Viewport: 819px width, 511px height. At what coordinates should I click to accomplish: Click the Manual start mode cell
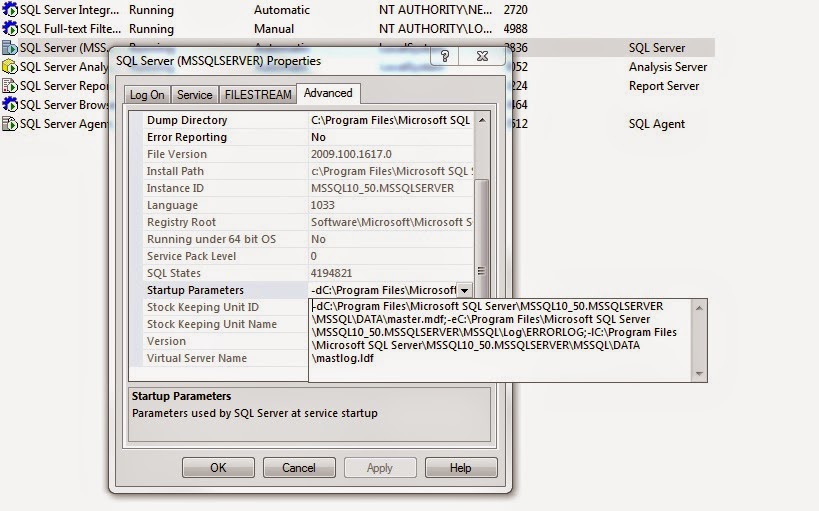[274, 29]
